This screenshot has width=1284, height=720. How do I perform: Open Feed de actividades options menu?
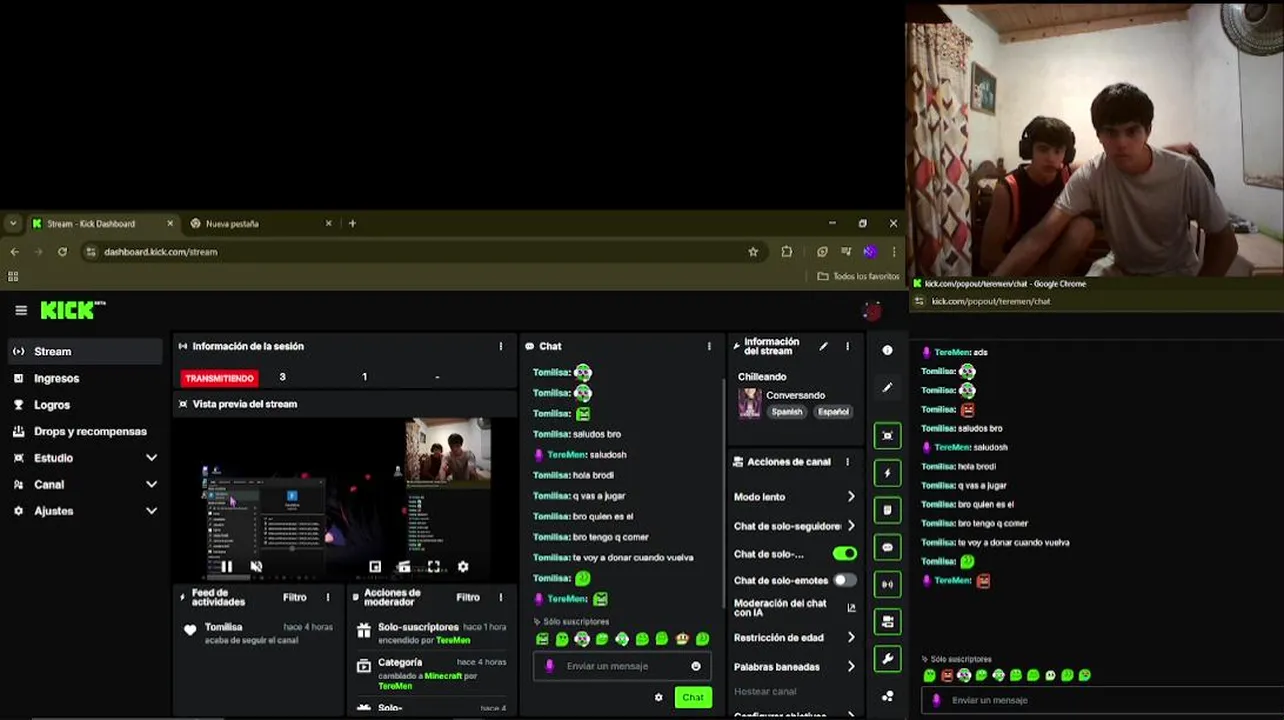click(x=328, y=597)
